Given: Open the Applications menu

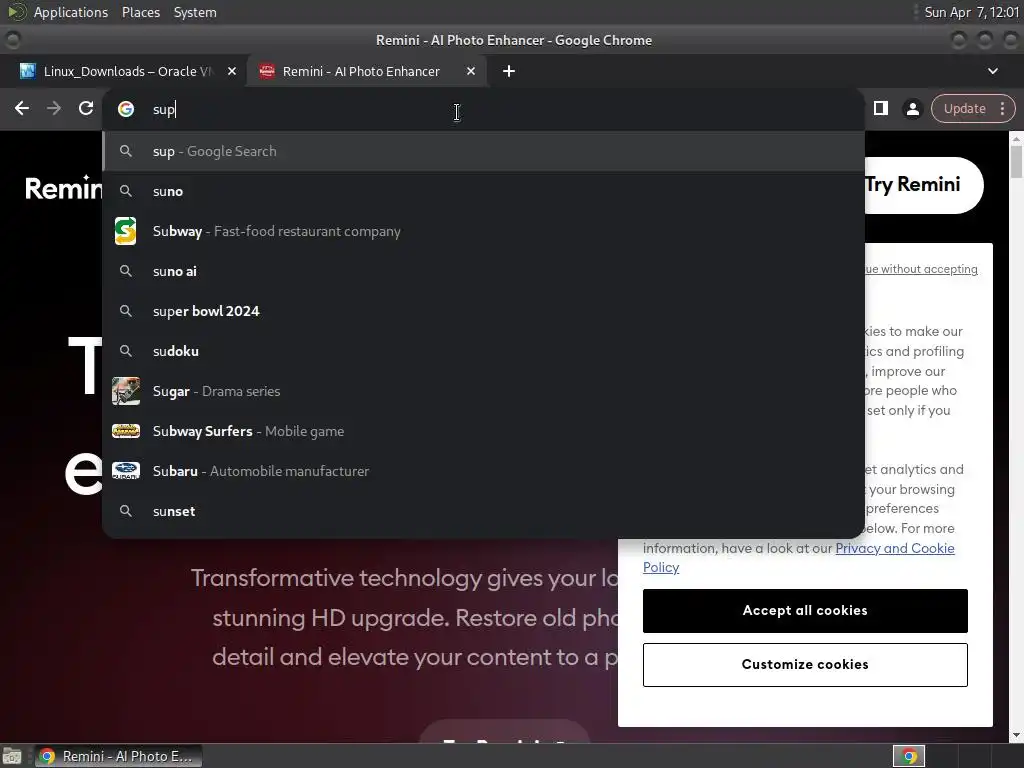Looking at the screenshot, I should click(71, 12).
